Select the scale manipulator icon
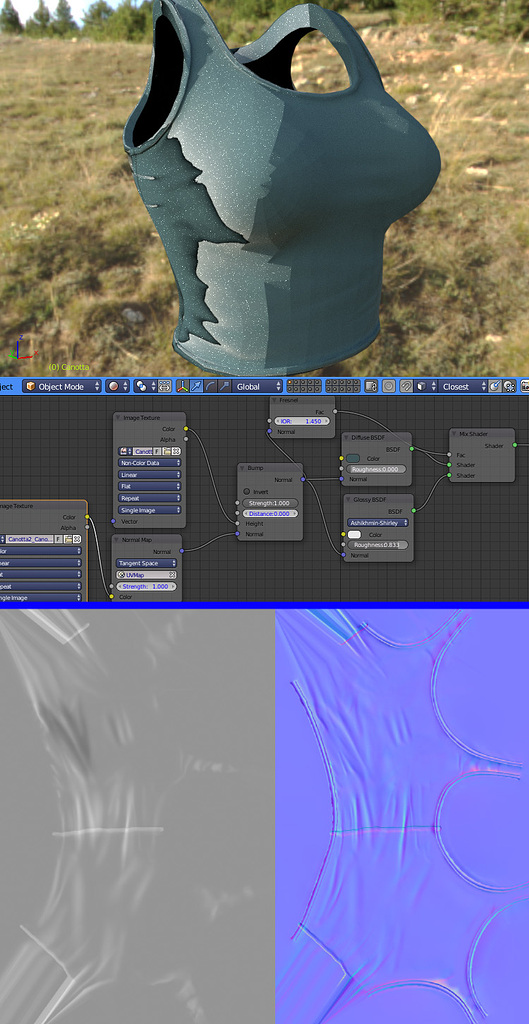The width and height of the screenshot is (529, 1024). (x=224, y=387)
